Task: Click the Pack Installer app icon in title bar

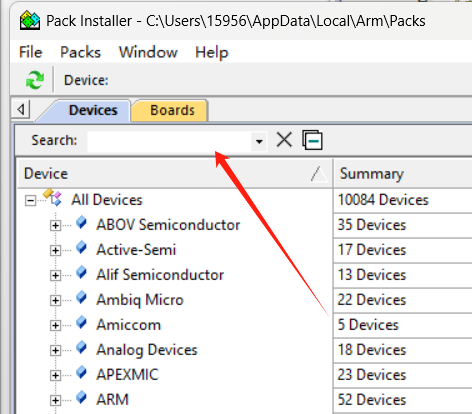Action: [30, 21]
